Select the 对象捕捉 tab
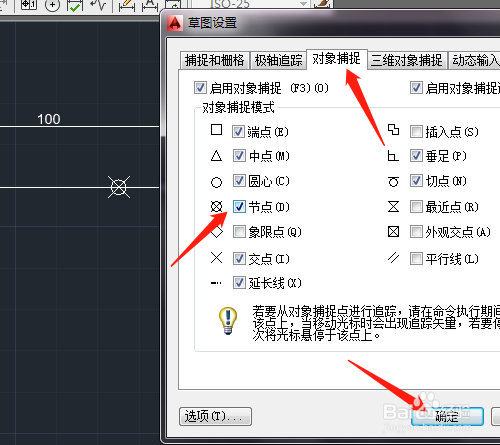Viewport: 500px width, 445px height. (336, 59)
